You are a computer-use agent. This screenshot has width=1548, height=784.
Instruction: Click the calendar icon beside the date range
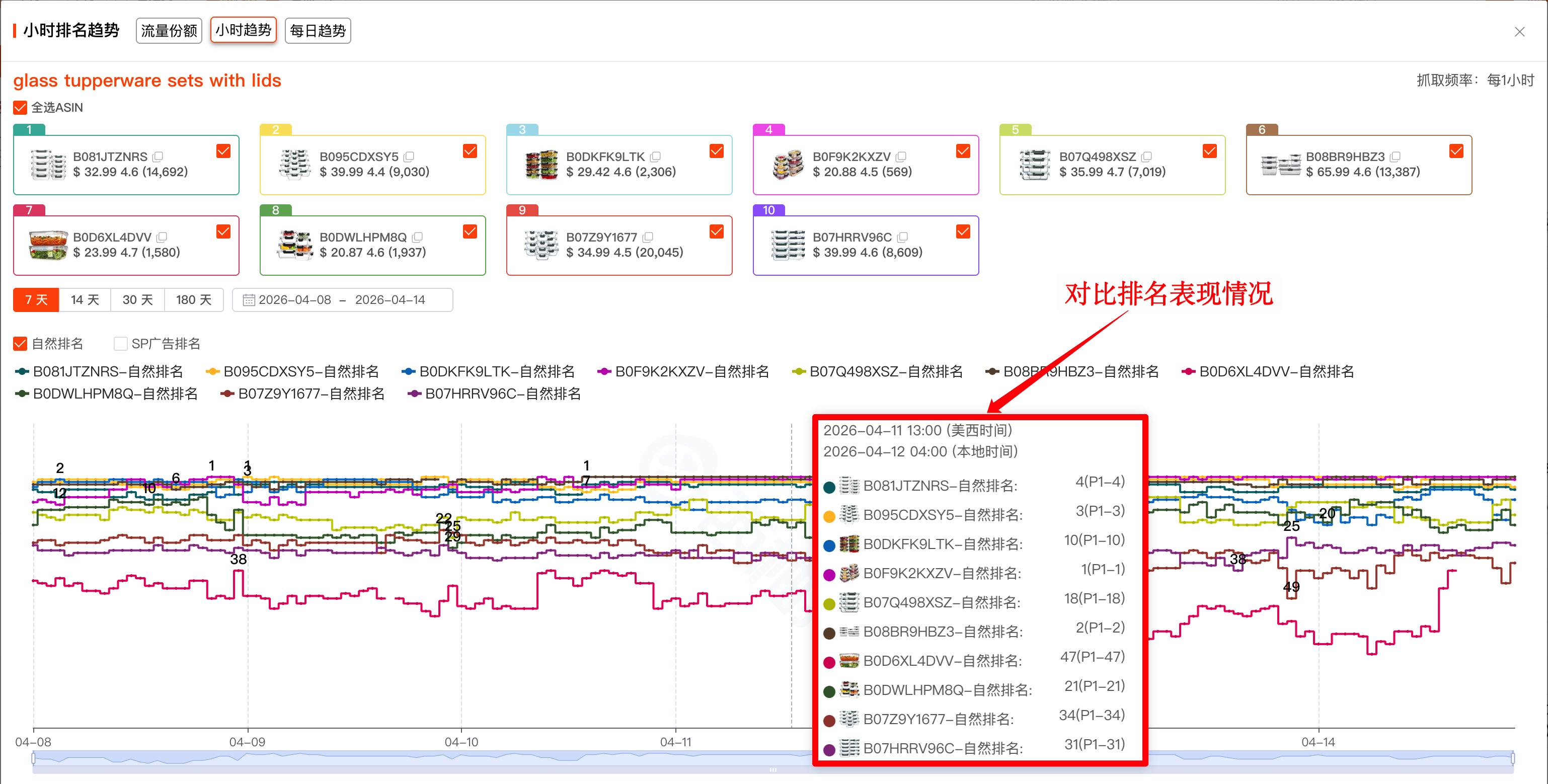(x=250, y=300)
